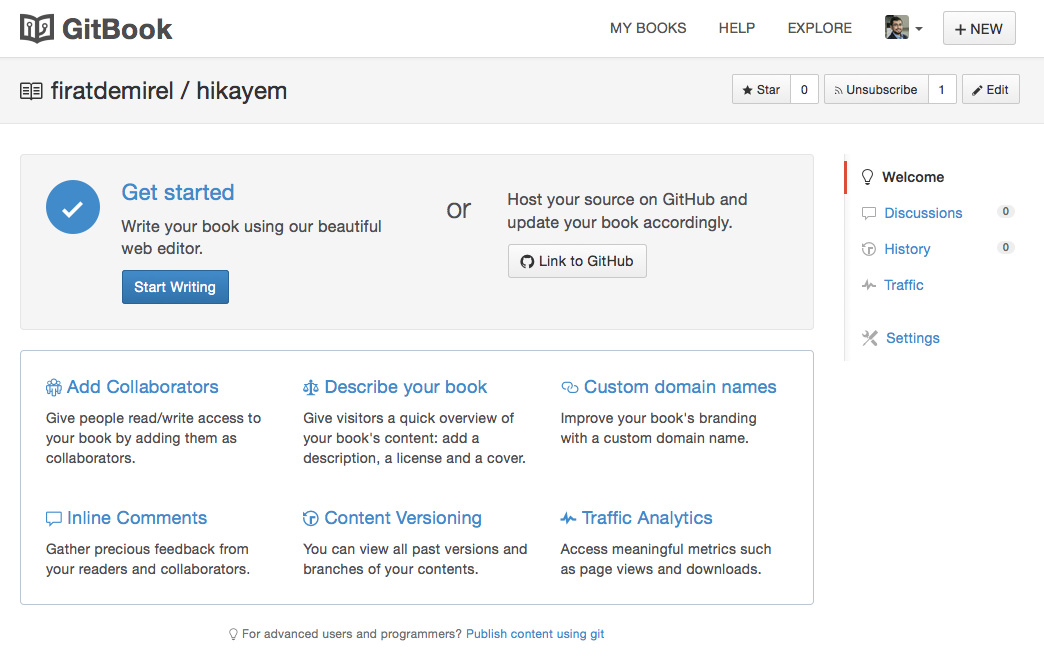Click the hikayem book name in title
1044x665 pixels.
point(241,91)
